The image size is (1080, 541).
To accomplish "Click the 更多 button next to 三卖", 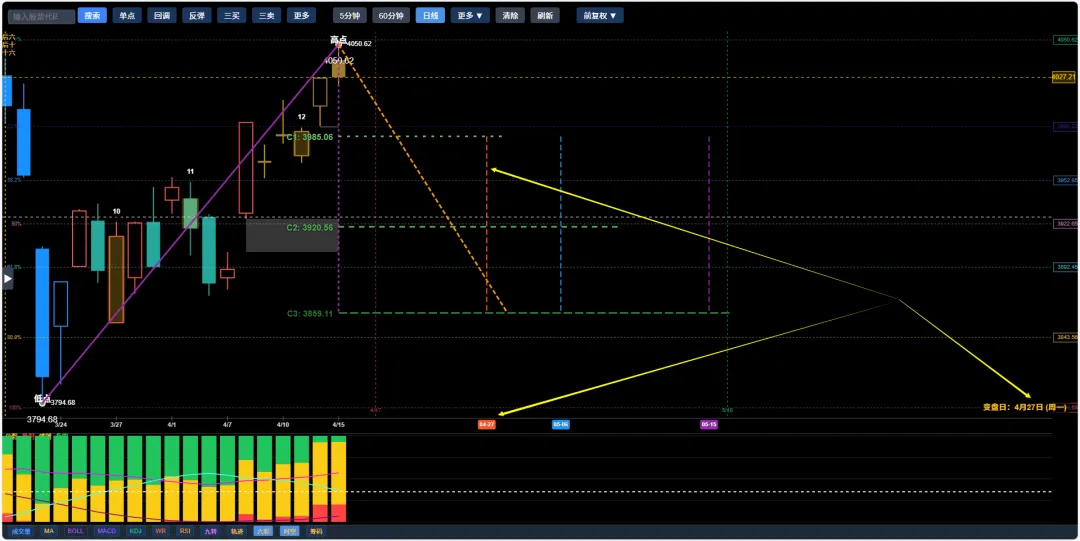I will coord(301,15).
